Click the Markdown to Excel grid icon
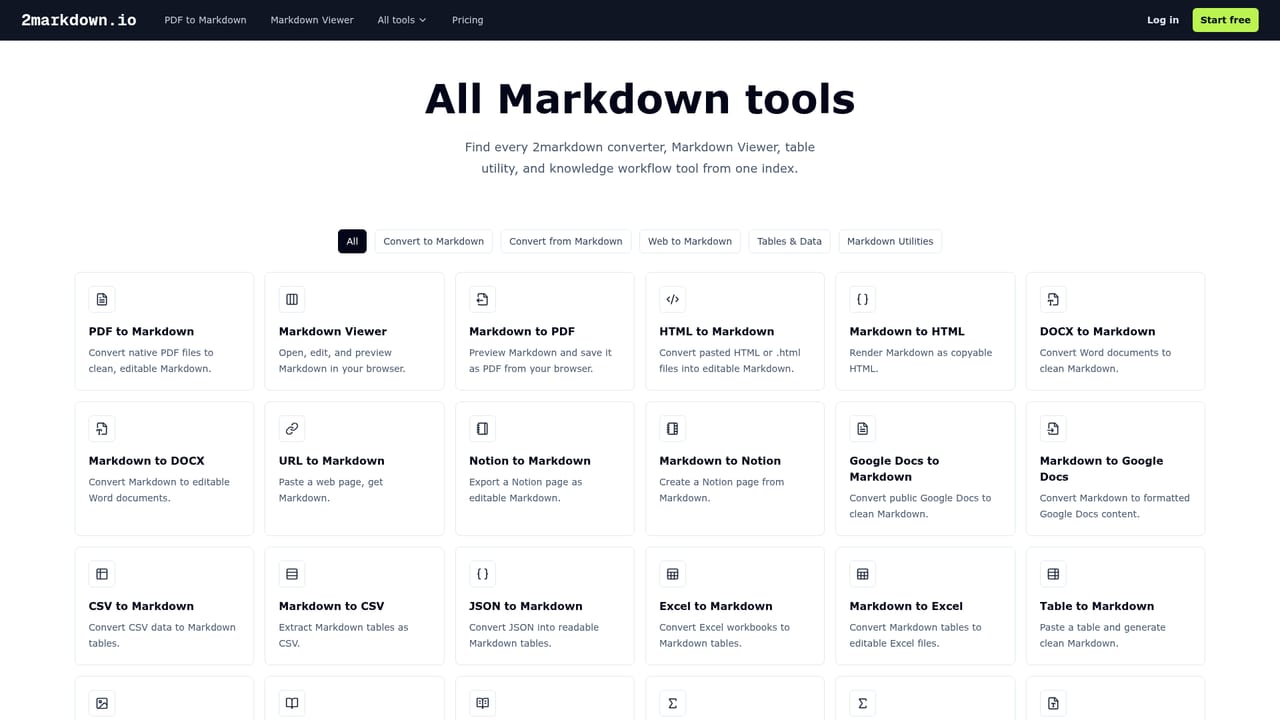1280x720 pixels. (862, 574)
